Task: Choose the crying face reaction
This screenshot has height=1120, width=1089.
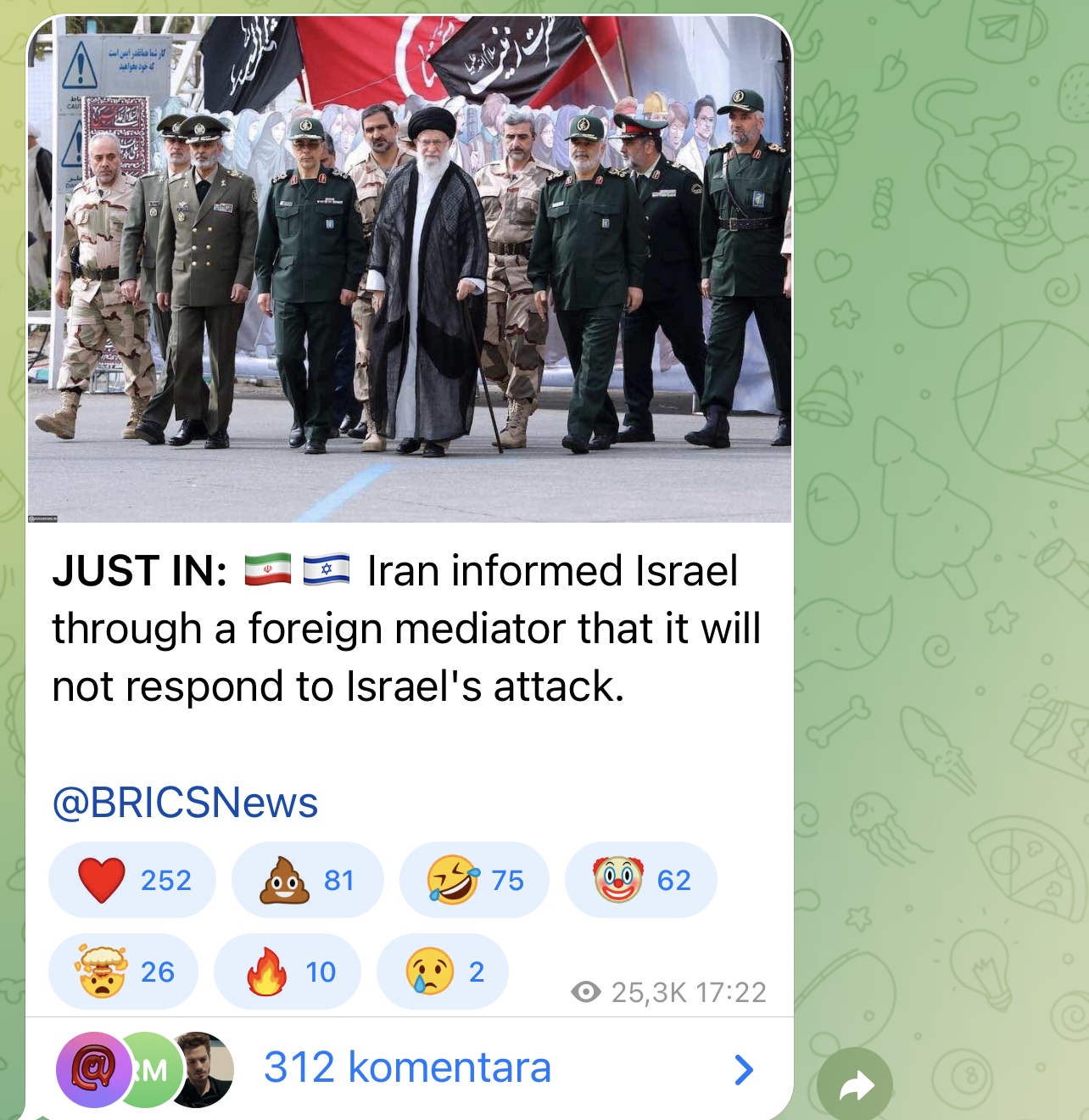Action: (x=443, y=972)
